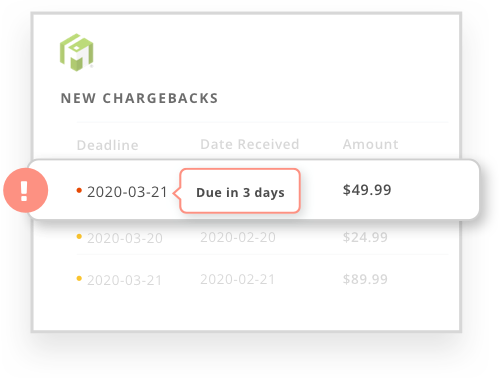The height and width of the screenshot is (378, 500).
Task: Click the 2020-02-20 date received value
Action: click(238, 237)
